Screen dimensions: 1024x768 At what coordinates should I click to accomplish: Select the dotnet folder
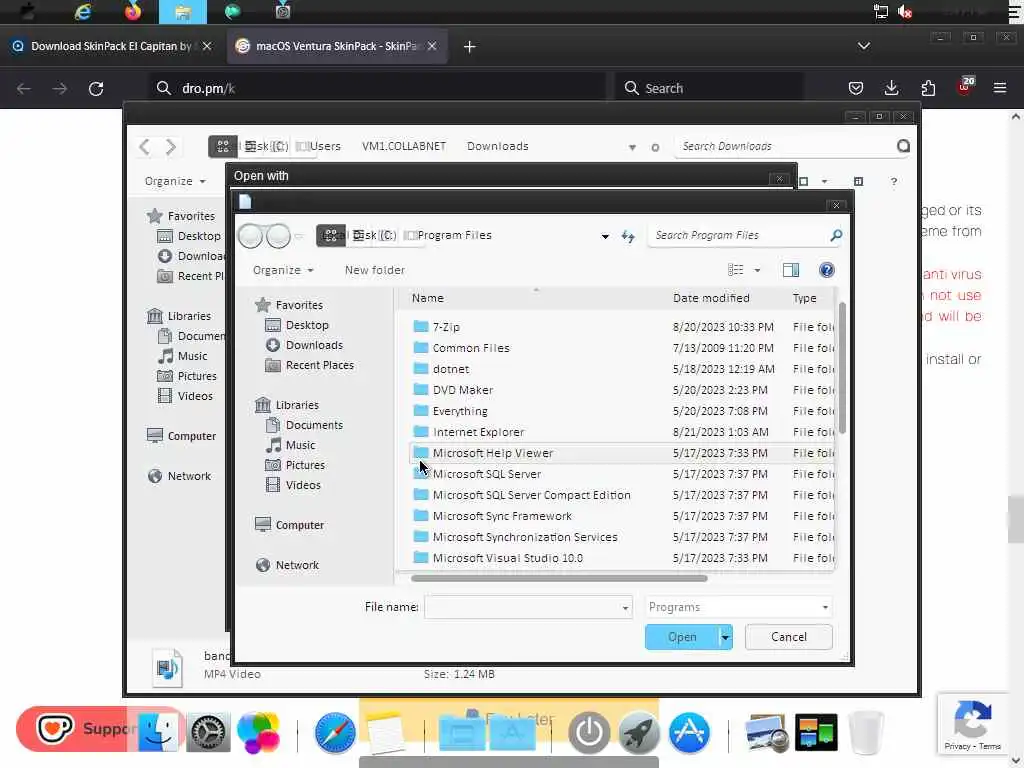pyautogui.click(x=451, y=369)
